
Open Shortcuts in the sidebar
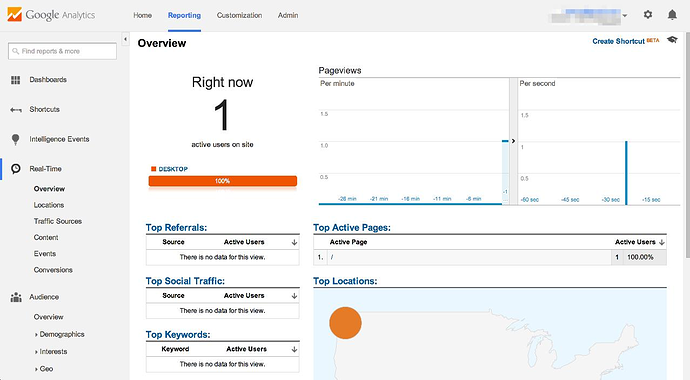44,109
